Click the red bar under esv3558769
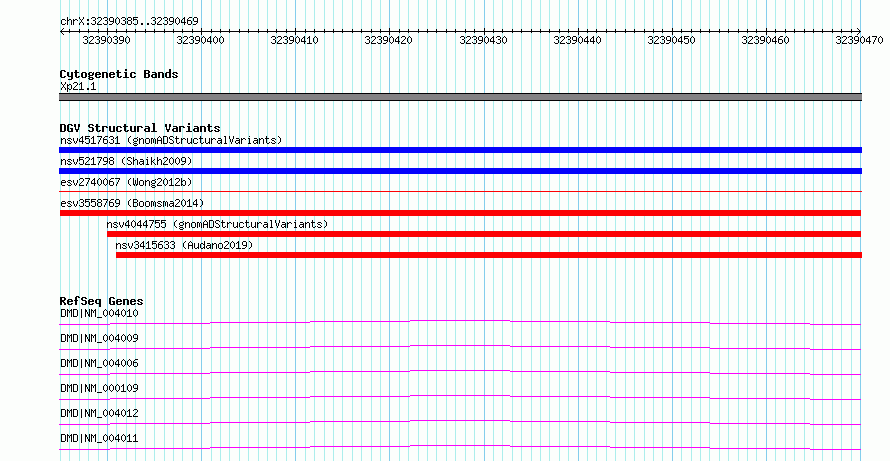This screenshot has width=890, height=461. (460, 213)
